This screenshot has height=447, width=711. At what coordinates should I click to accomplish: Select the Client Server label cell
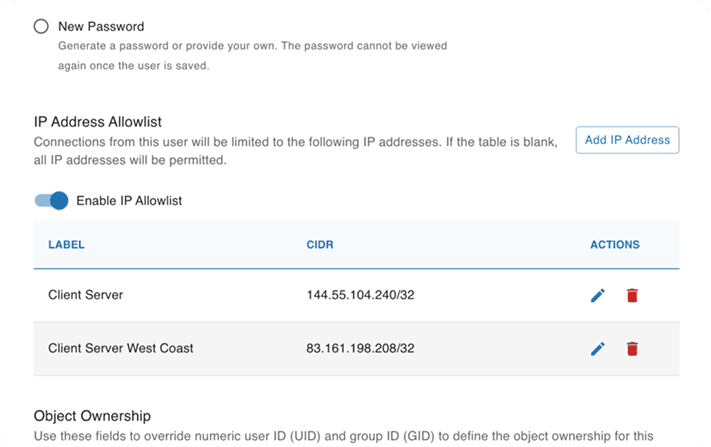pos(86,295)
